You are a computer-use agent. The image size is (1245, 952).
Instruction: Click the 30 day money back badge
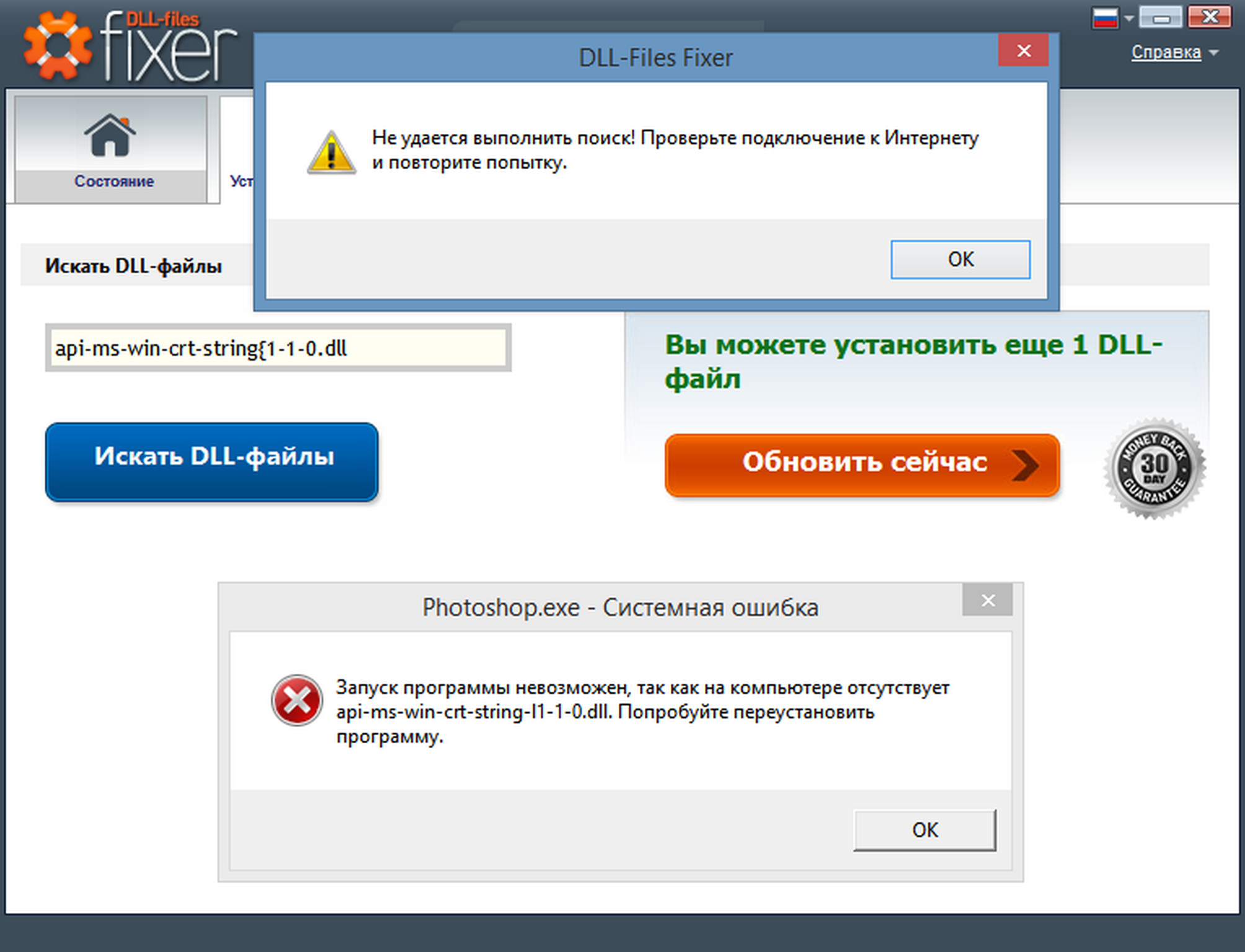coord(1154,469)
